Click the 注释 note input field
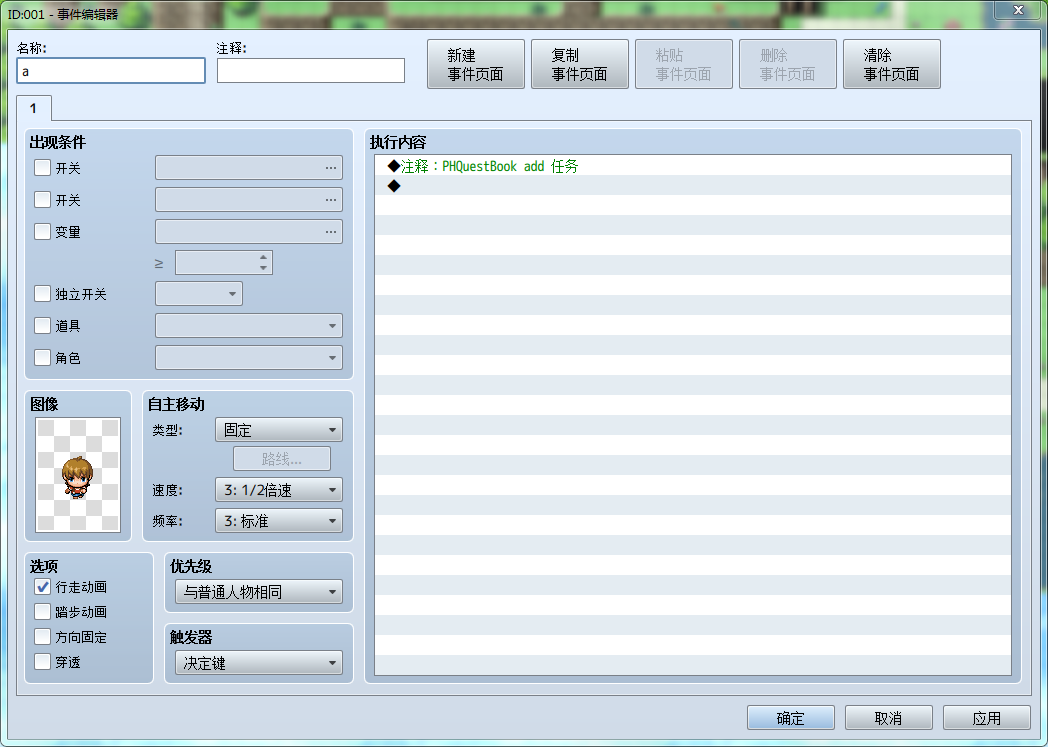Screen dimensions: 1048x747 (x=311, y=71)
